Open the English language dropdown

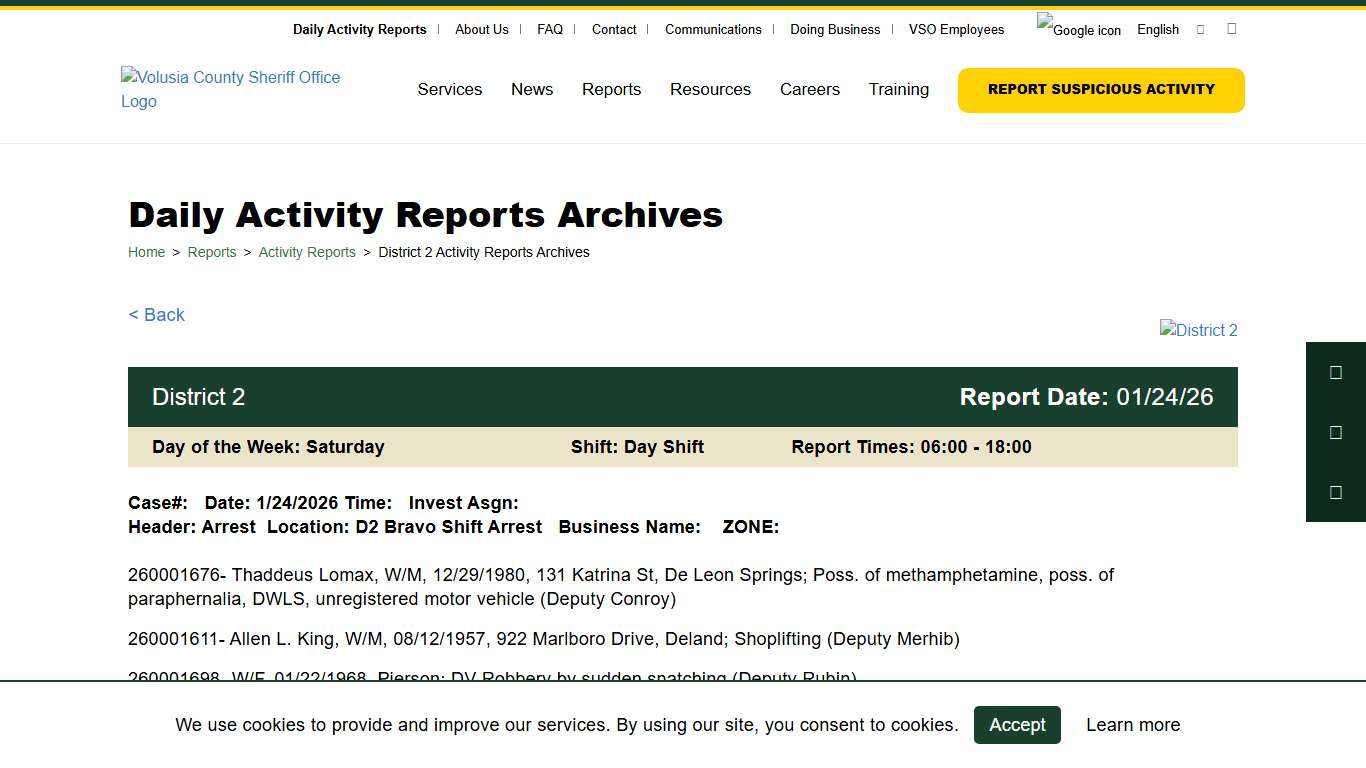(1157, 29)
